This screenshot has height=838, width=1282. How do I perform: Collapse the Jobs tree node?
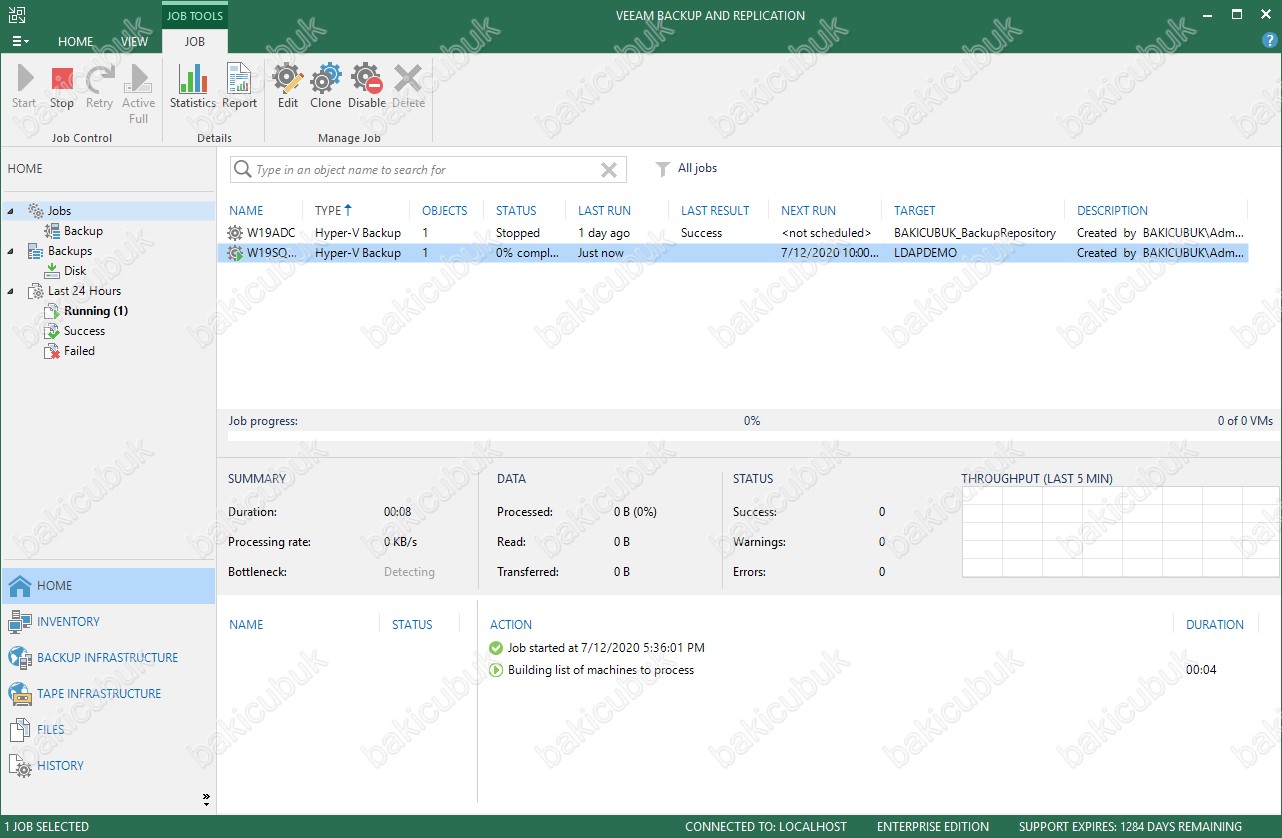point(11,211)
